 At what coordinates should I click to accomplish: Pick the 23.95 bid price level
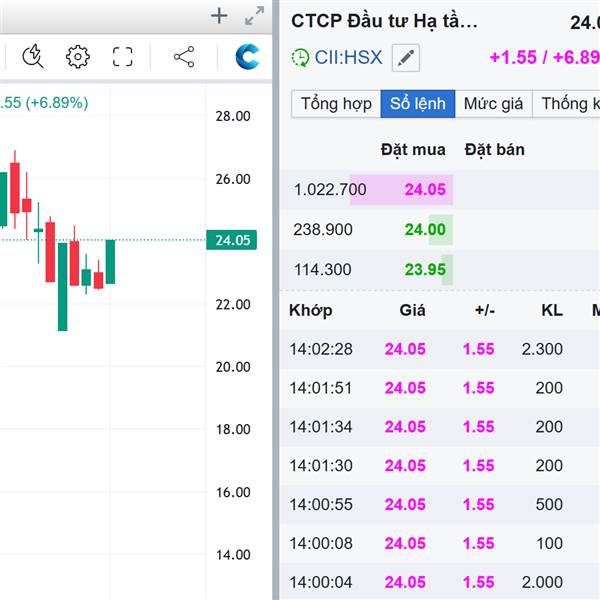tap(426, 269)
